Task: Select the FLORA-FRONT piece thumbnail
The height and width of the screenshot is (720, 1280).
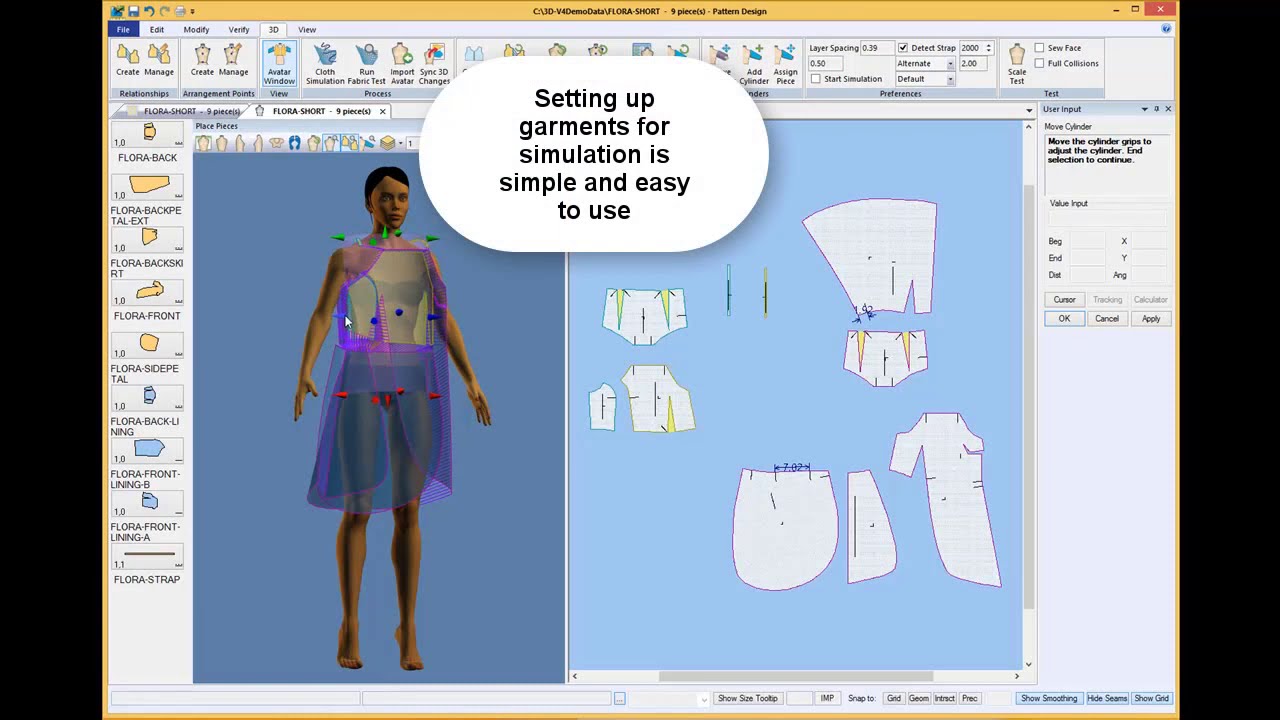Action: [x=149, y=291]
